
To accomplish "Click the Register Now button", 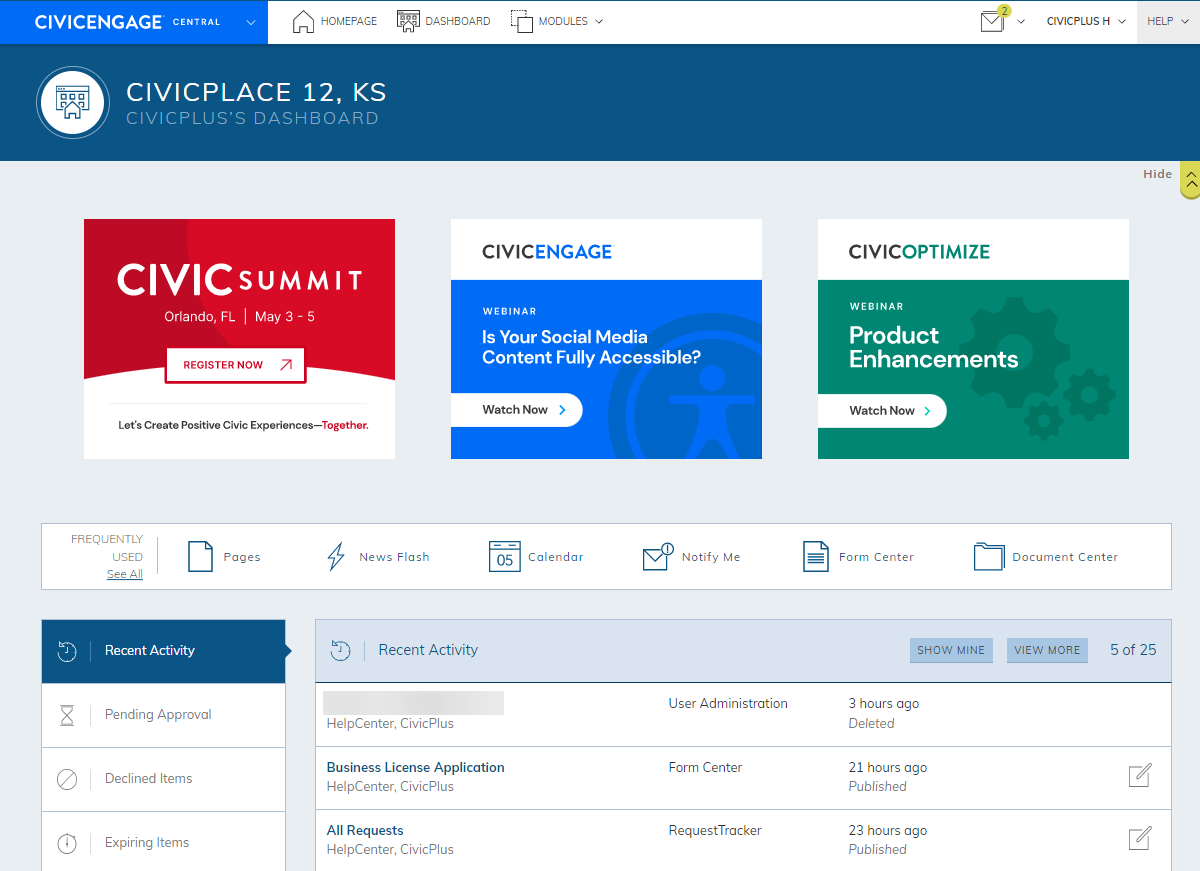I will pos(236,365).
